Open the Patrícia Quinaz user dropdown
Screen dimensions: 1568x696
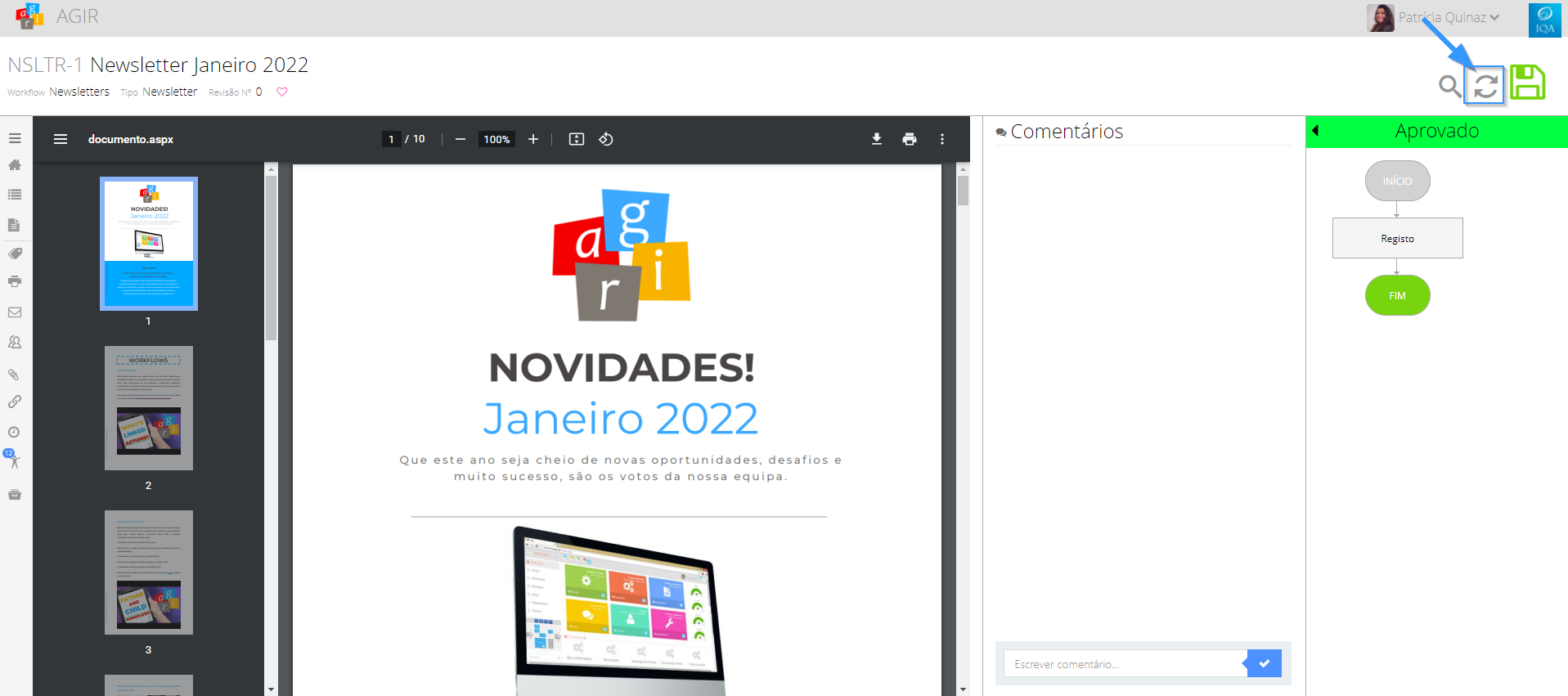click(x=1449, y=17)
